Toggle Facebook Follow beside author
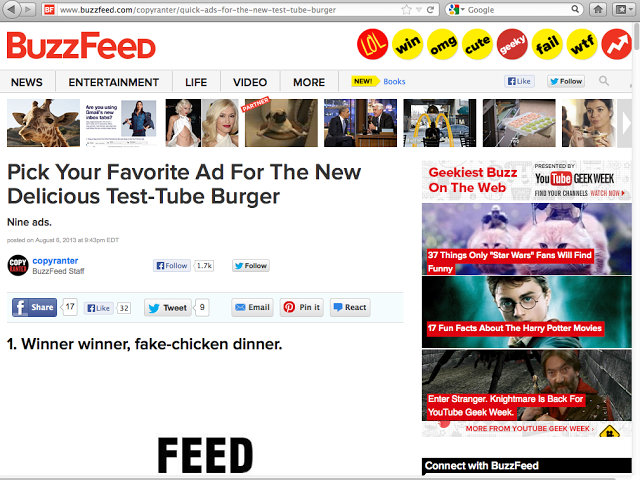This screenshot has width=640, height=480. pyautogui.click(x=172, y=266)
